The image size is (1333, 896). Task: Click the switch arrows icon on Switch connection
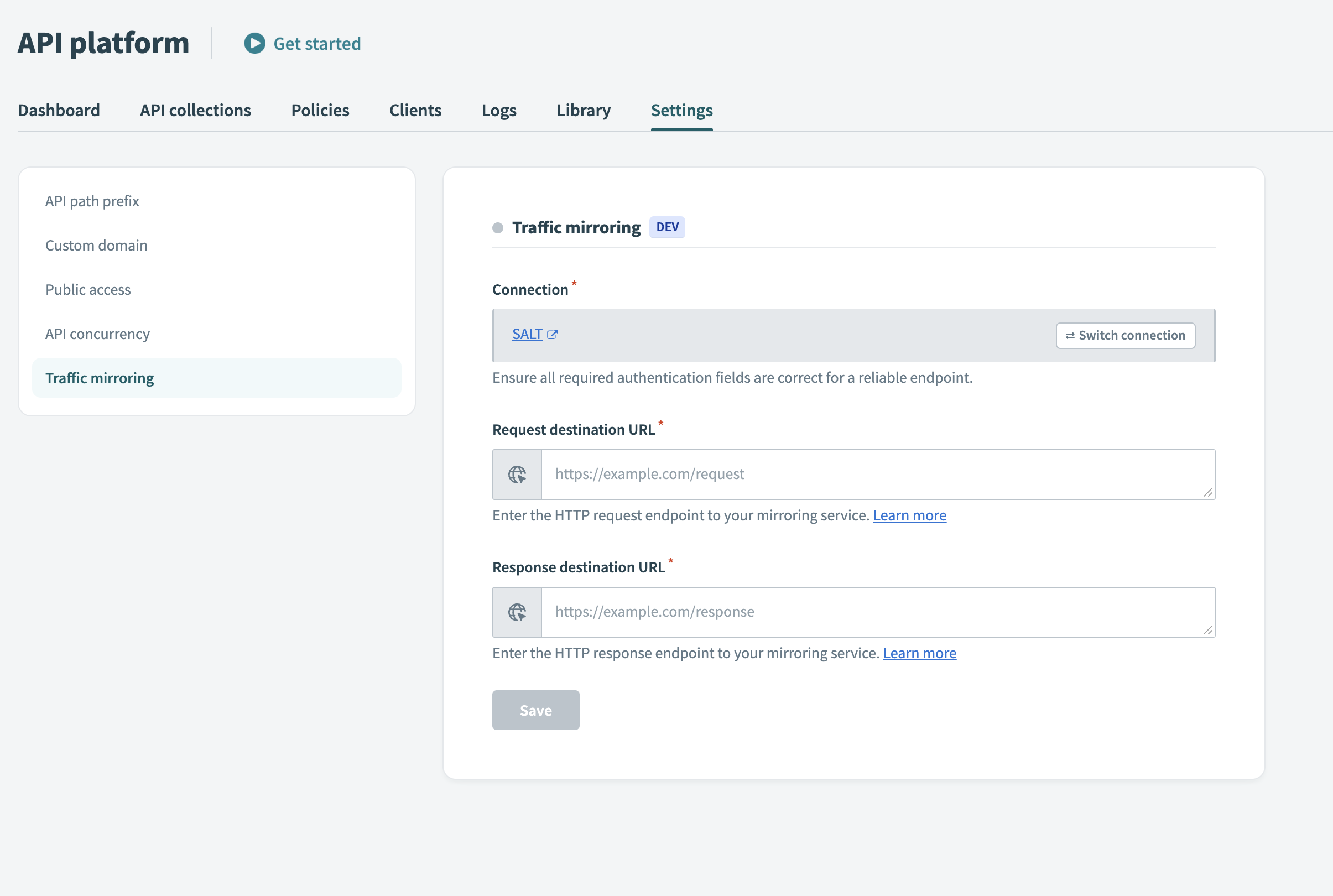coord(1071,335)
